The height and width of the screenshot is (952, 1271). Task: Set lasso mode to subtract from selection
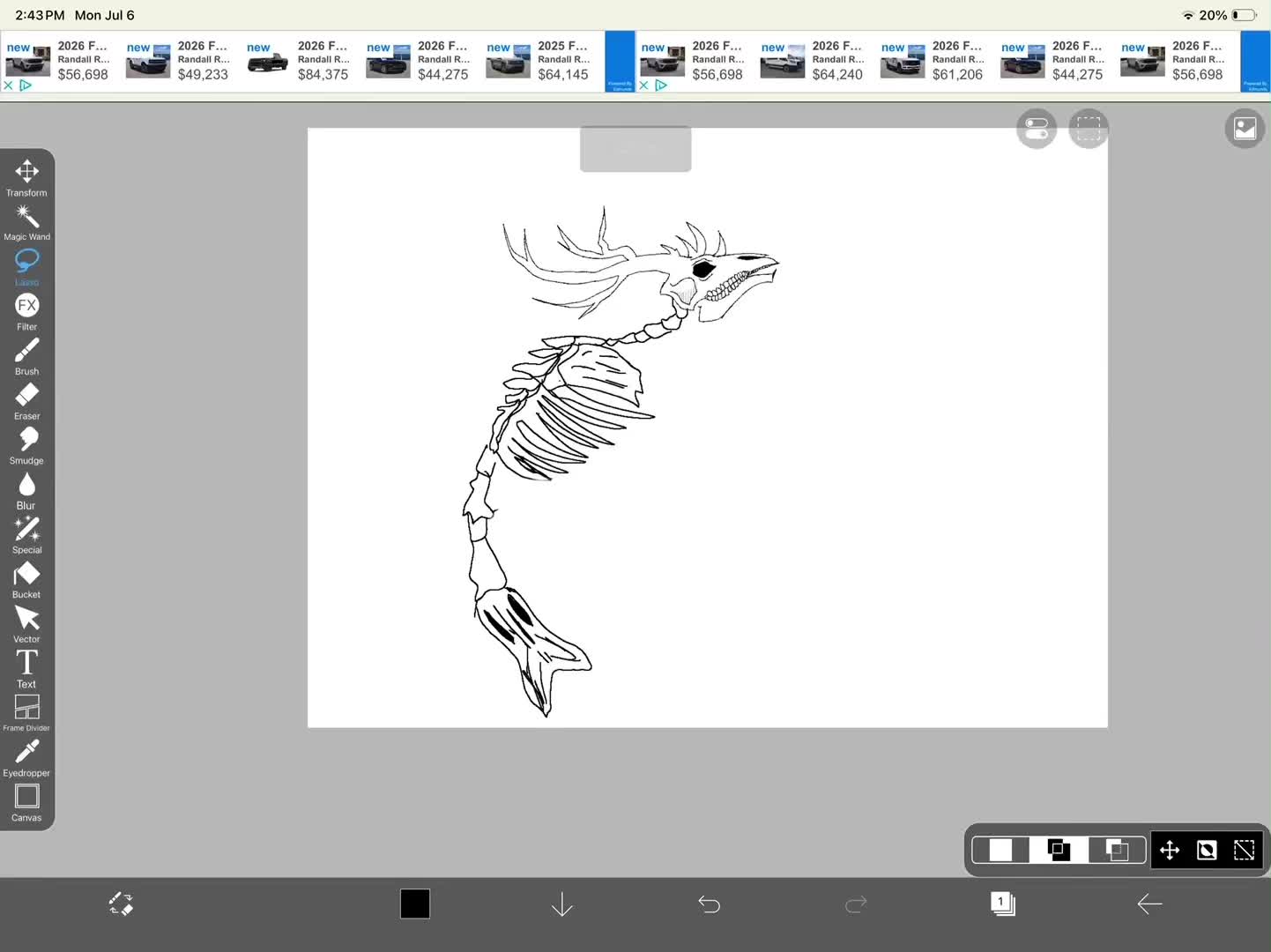tap(1117, 850)
